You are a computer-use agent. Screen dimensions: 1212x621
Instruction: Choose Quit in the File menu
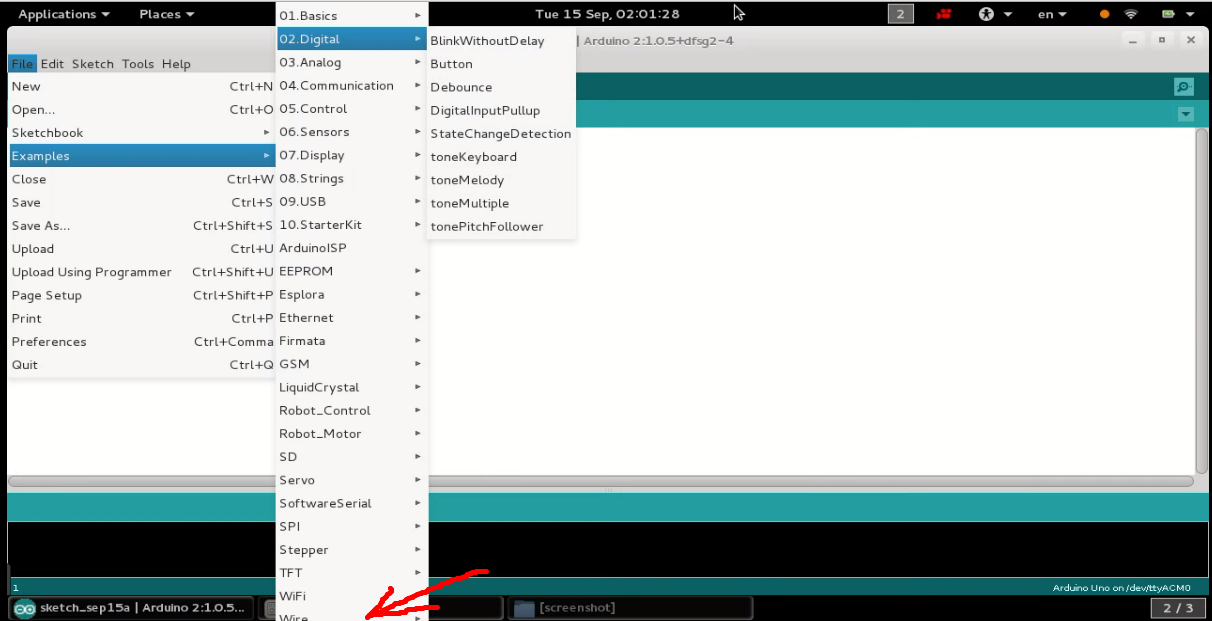(x=142, y=365)
